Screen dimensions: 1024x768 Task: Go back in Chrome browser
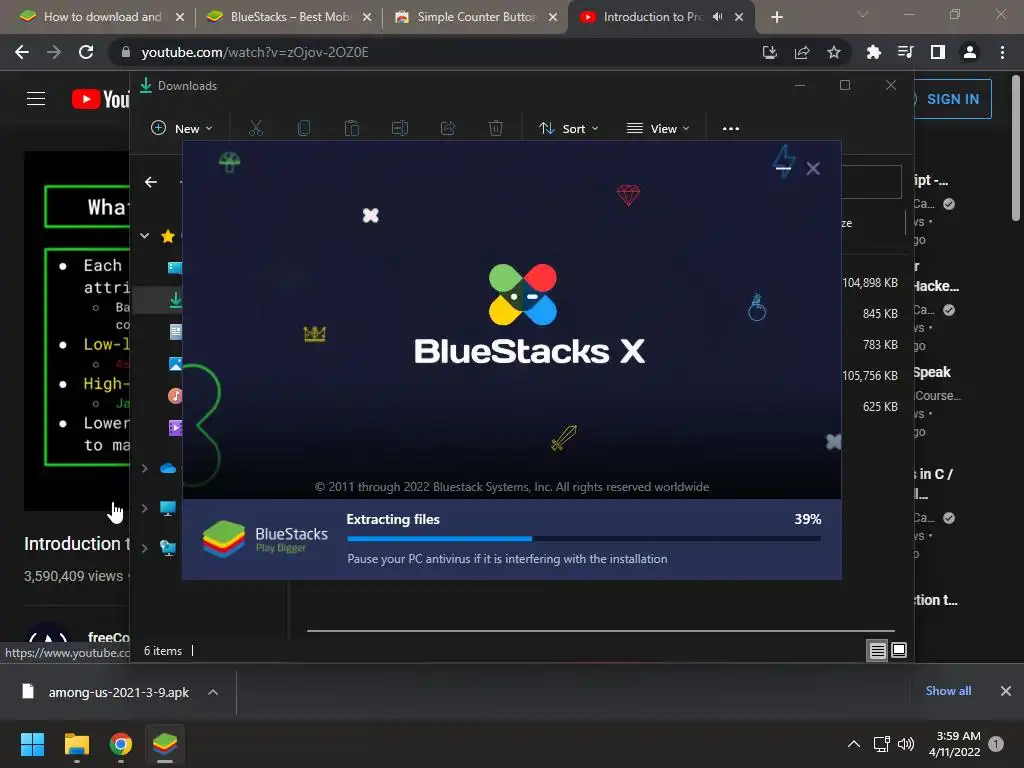click(x=22, y=52)
